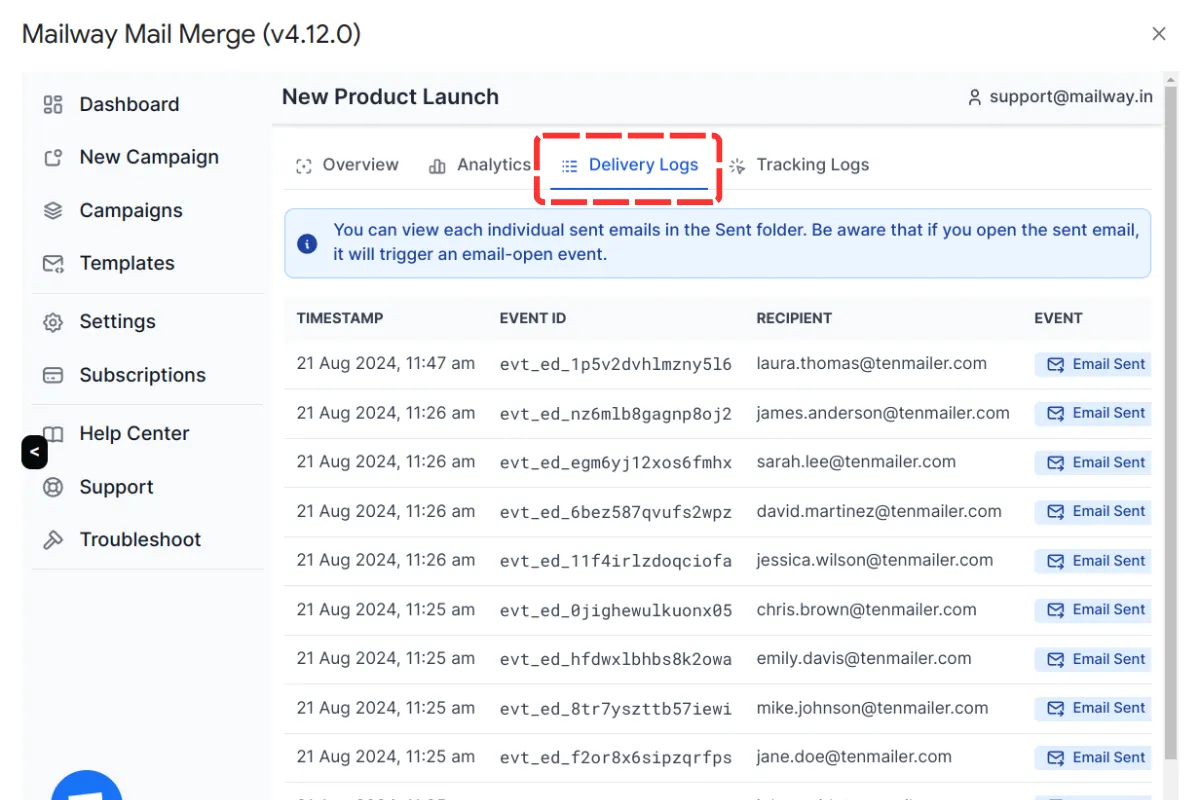Click Email Sent badge for laura.thomas
Image resolution: width=1200 pixels, height=800 pixels.
click(1095, 365)
